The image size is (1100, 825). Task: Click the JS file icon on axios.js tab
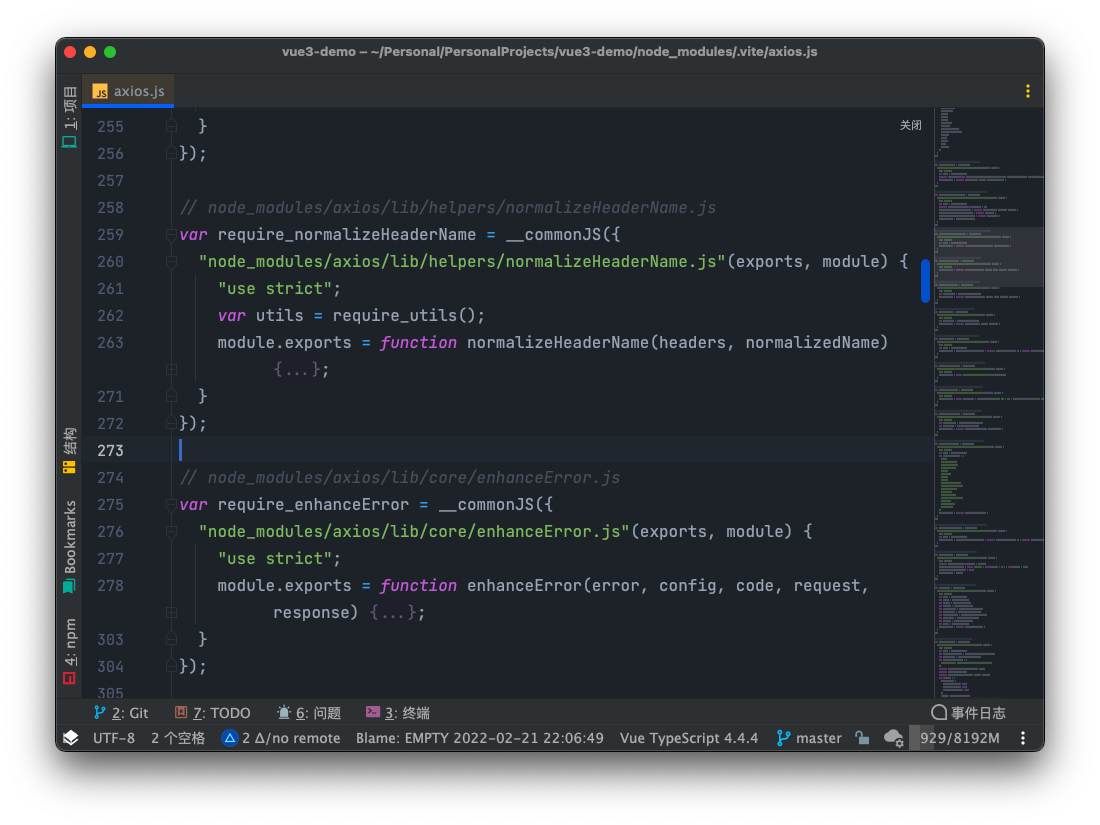point(100,91)
